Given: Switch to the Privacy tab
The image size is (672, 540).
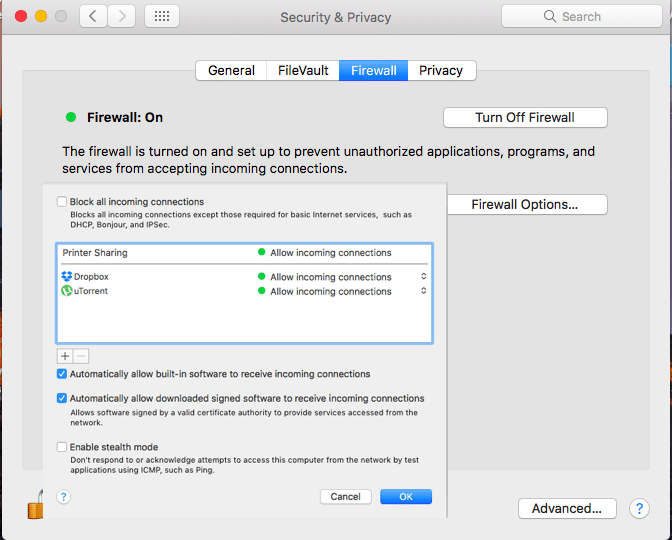Looking at the screenshot, I should (x=441, y=70).
